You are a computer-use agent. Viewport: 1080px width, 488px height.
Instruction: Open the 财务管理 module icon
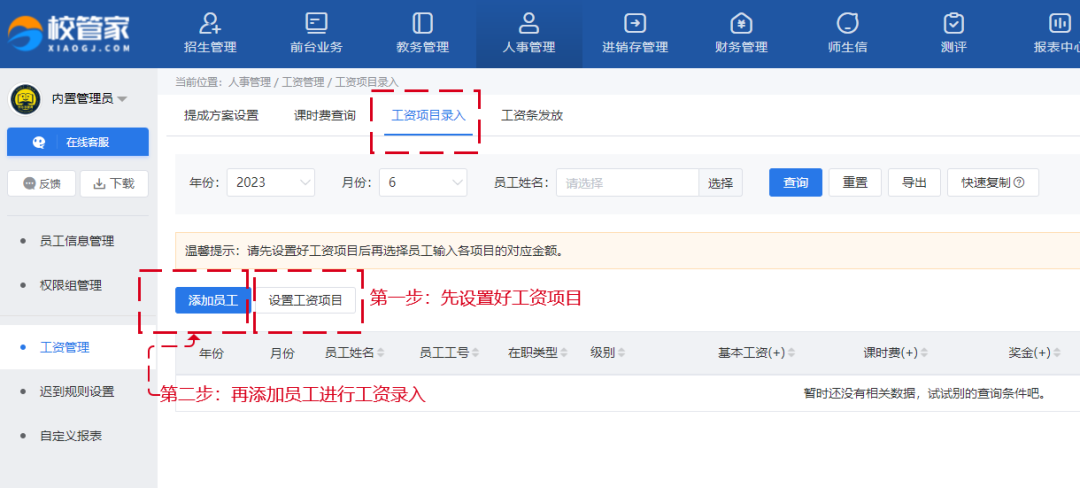point(741,23)
